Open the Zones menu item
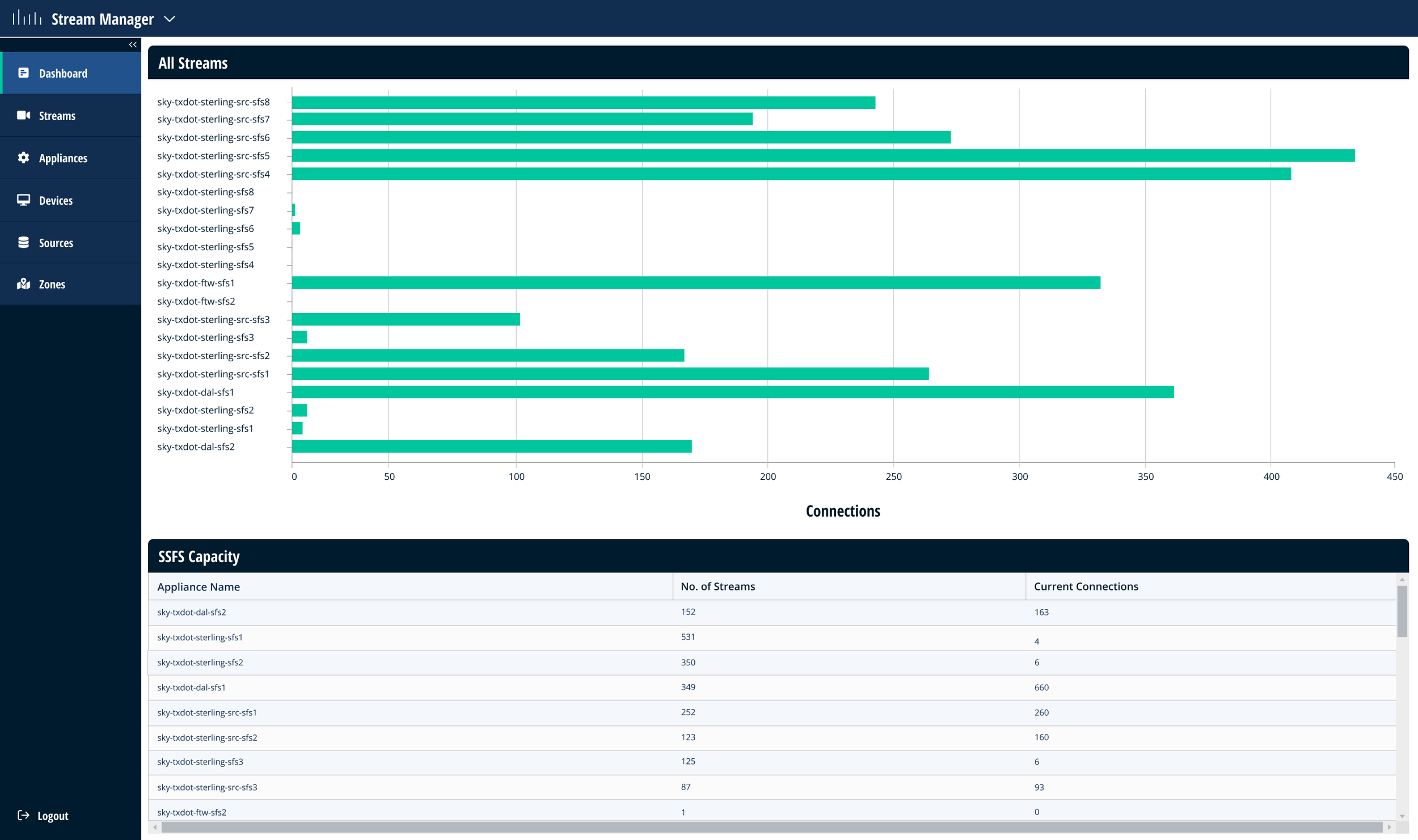 click(x=52, y=284)
